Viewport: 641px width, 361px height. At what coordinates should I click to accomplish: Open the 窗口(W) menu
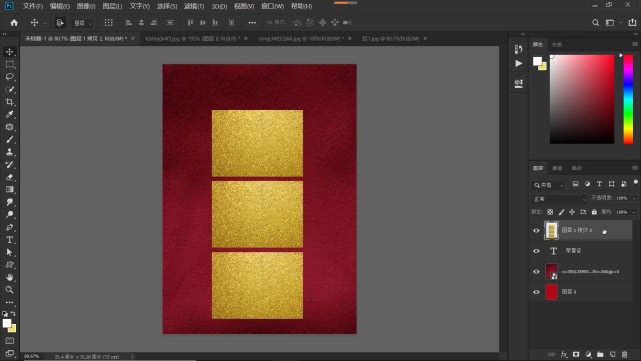[272, 6]
